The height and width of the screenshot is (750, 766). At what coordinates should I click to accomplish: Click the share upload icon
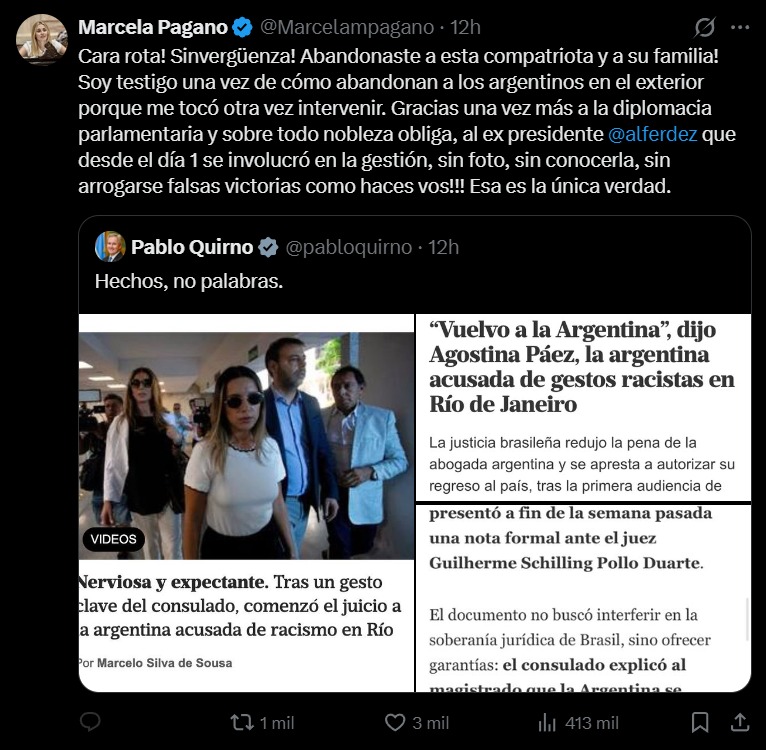tap(740, 722)
